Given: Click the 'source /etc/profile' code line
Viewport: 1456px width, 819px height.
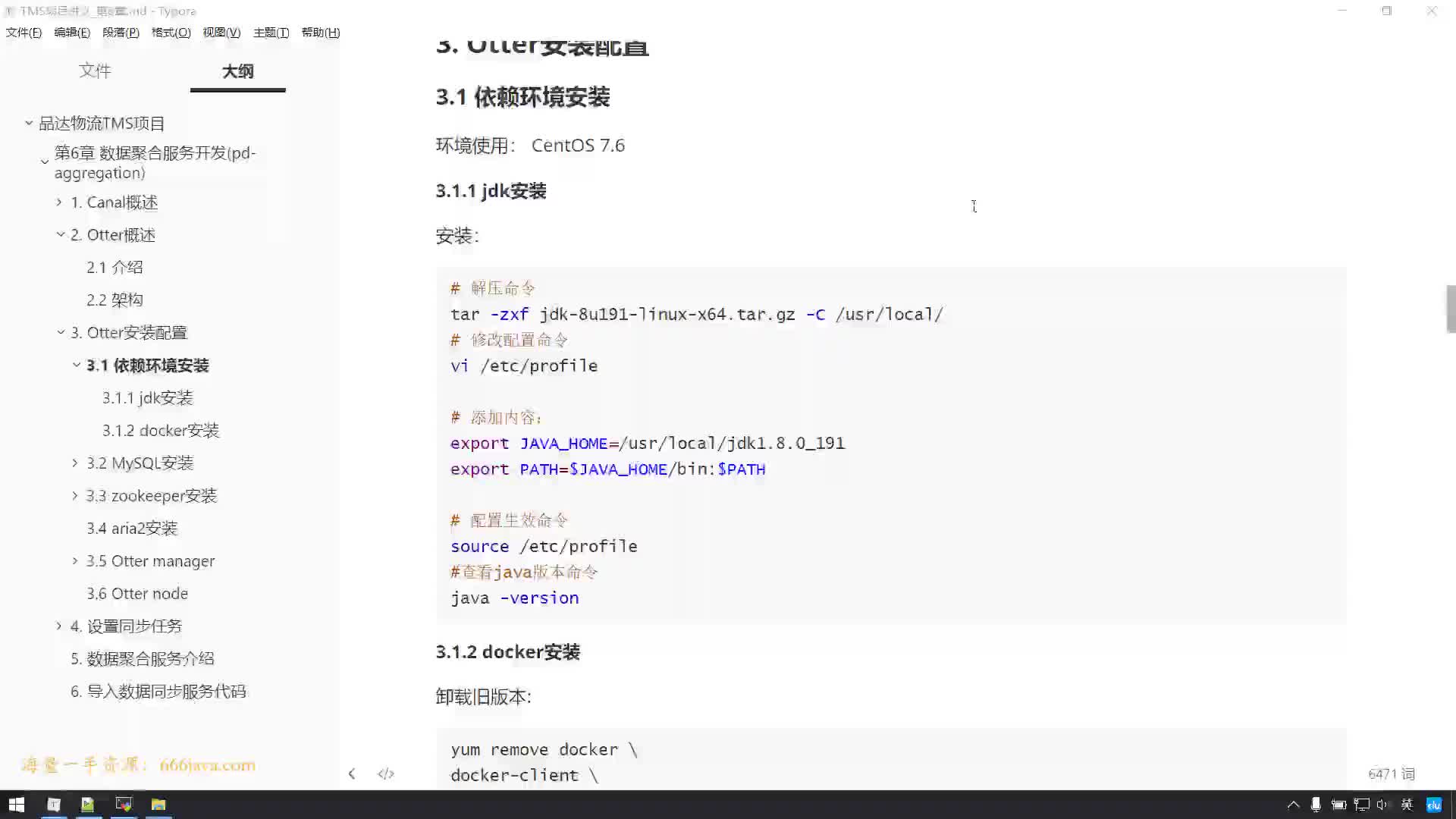Looking at the screenshot, I should tap(544, 546).
